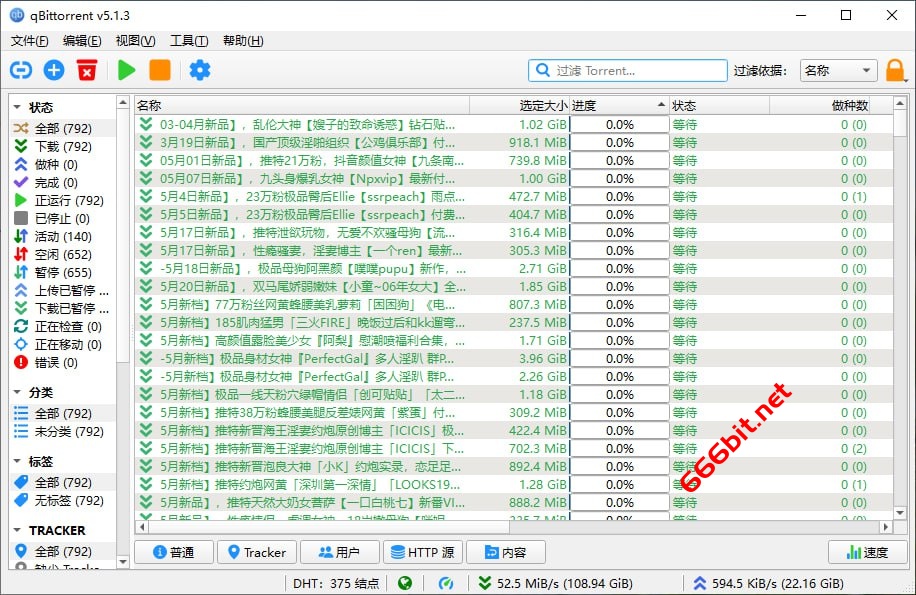The width and height of the screenshot is (916, 595).
Task: Click the add torrent link icon
Action: pos(20,70)
